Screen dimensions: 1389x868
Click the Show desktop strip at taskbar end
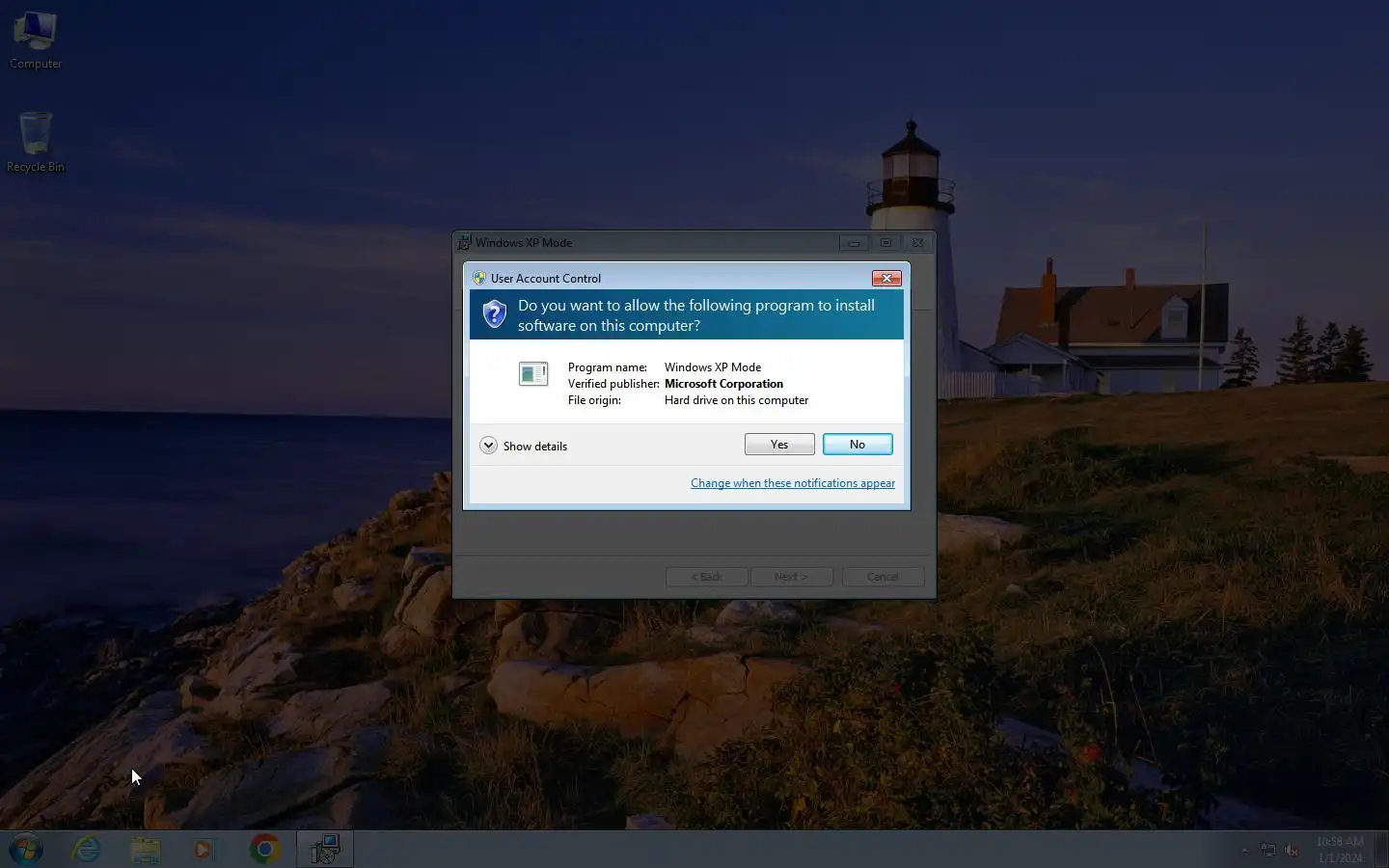coord(1382,850)
